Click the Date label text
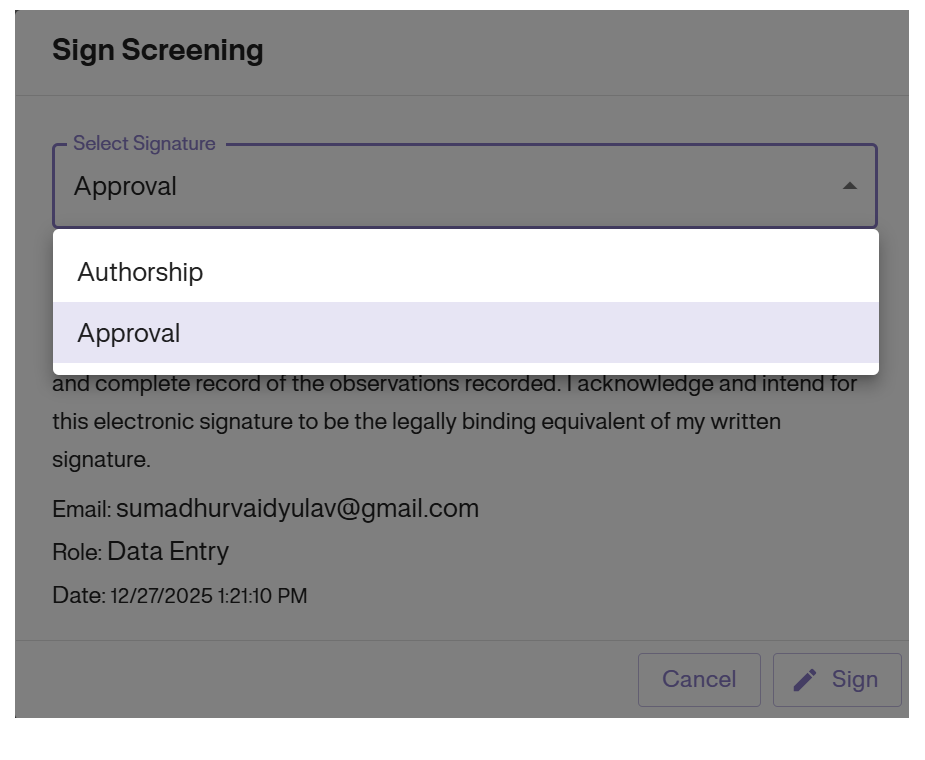Screen dimensions: 925x760 click(x=78, y=597)
